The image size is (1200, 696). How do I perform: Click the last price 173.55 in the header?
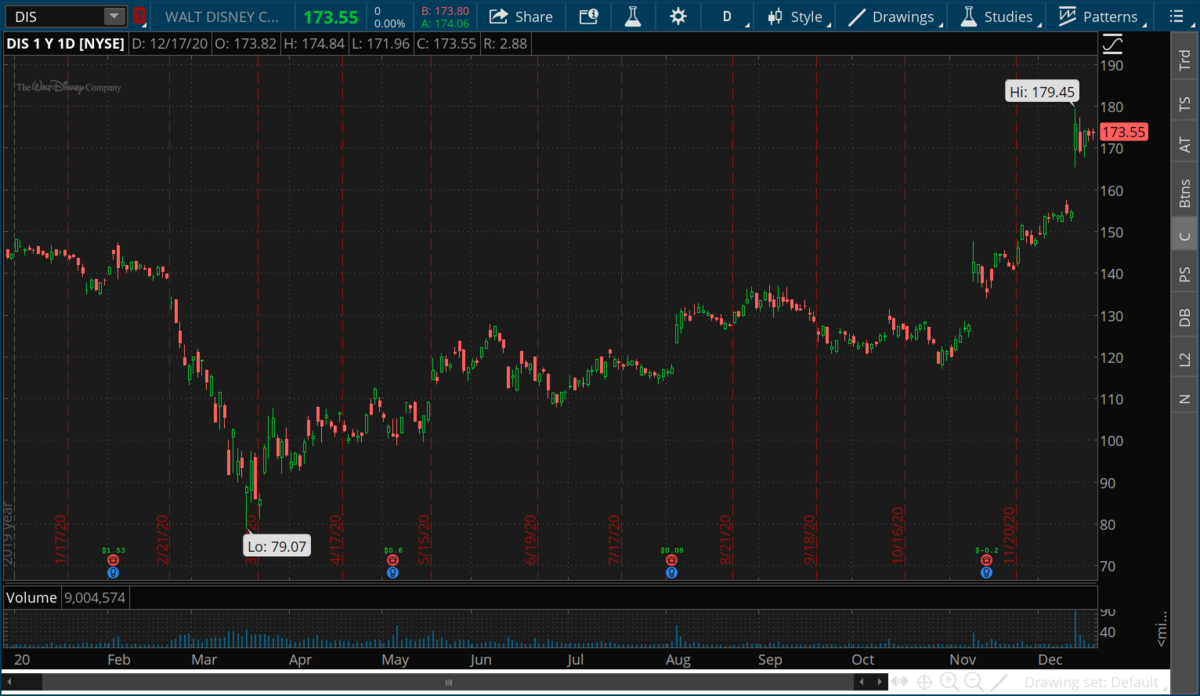coord(331,17)
